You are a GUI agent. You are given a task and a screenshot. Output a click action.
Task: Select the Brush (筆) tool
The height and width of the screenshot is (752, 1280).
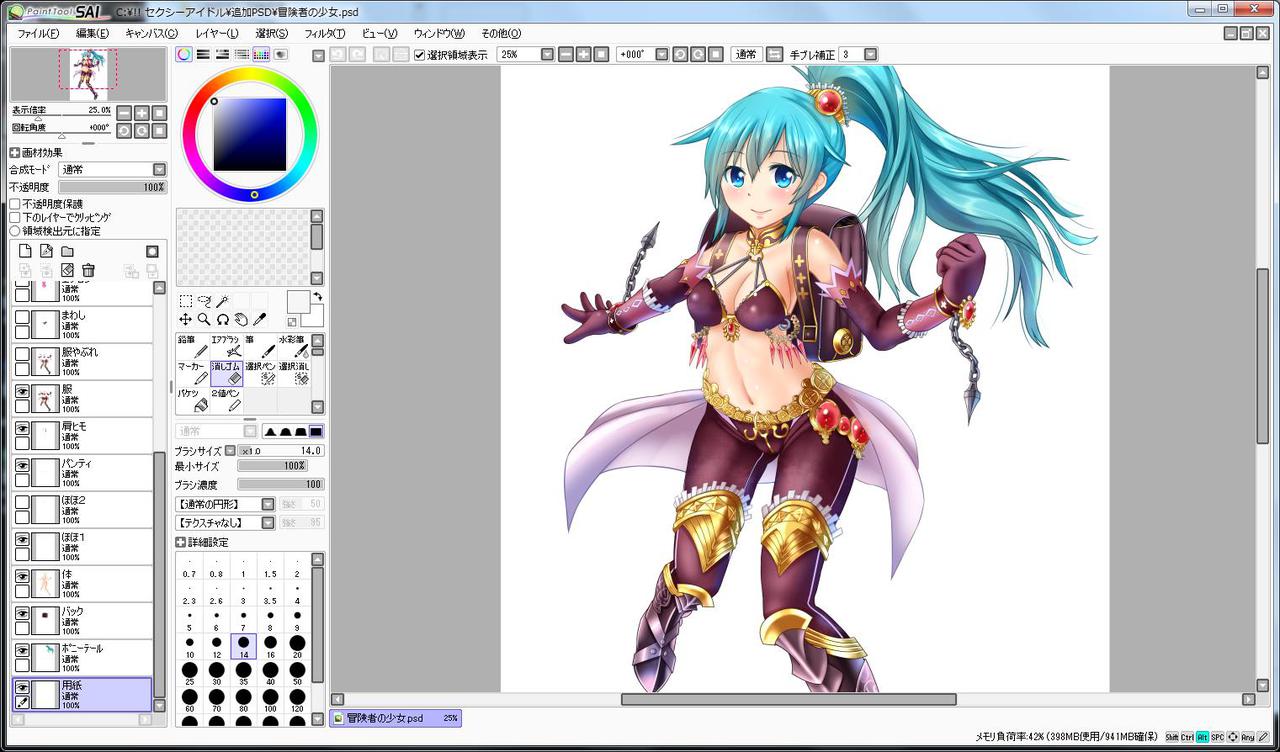point(260,346)
